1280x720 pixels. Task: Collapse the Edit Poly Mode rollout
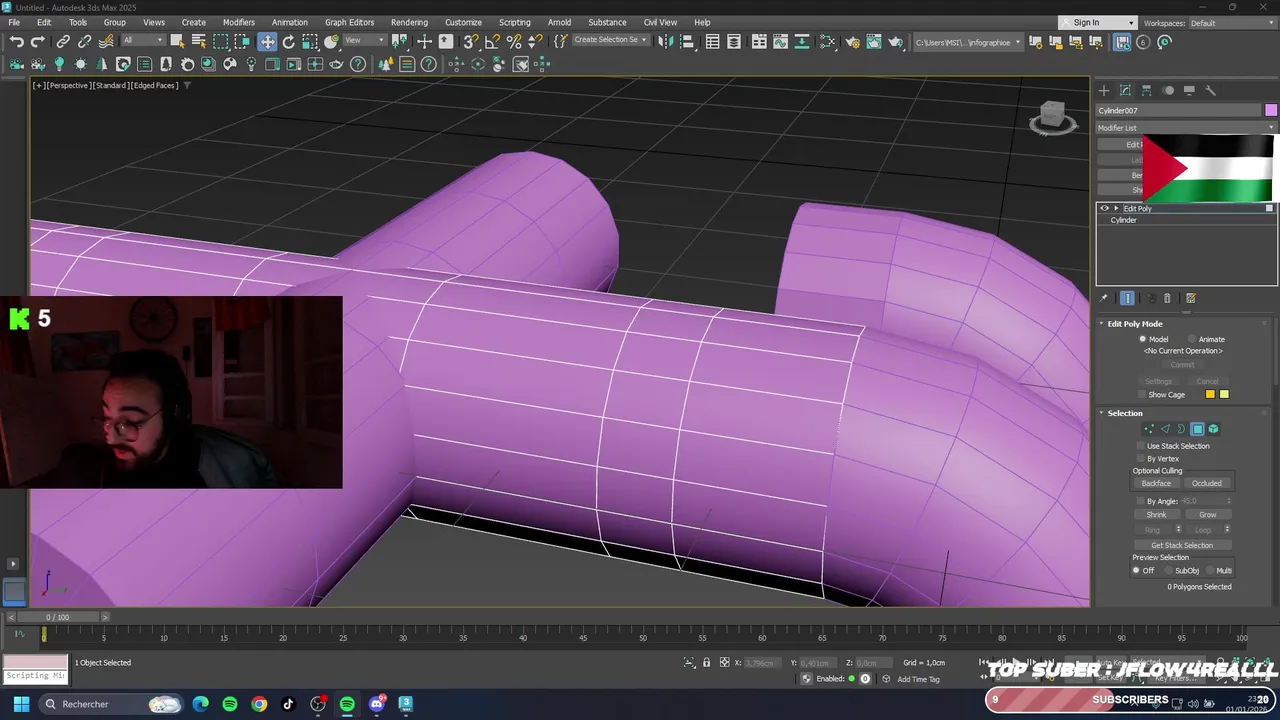1102,324
